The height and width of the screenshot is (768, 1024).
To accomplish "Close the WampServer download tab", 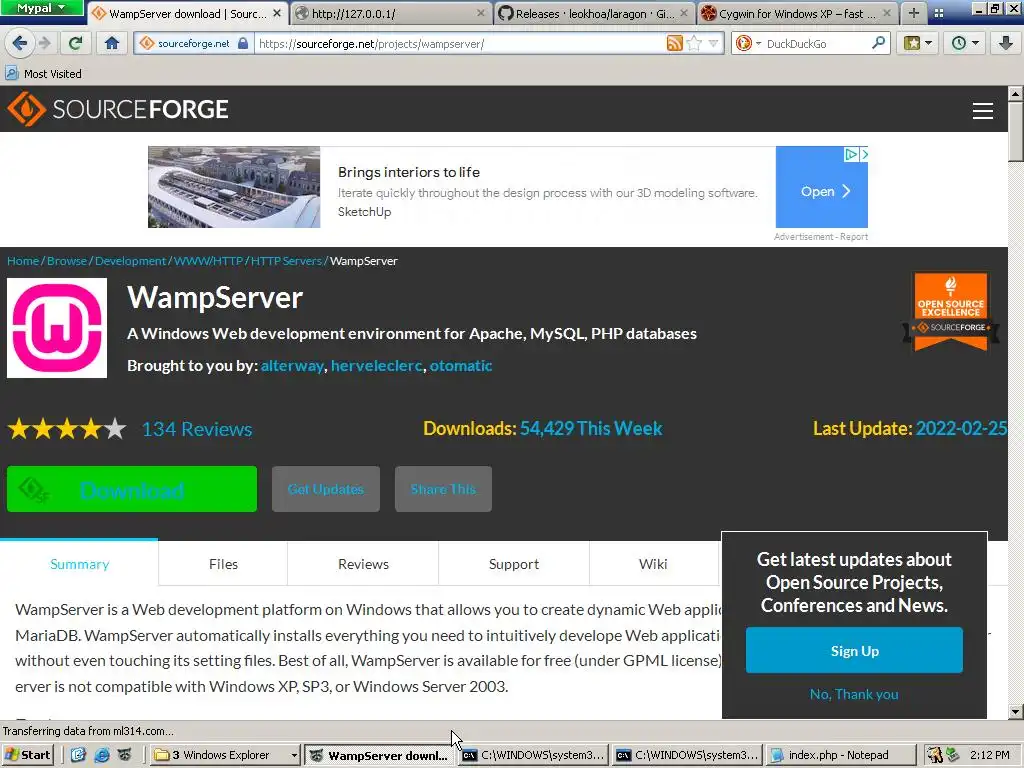I will pos(277,13).
